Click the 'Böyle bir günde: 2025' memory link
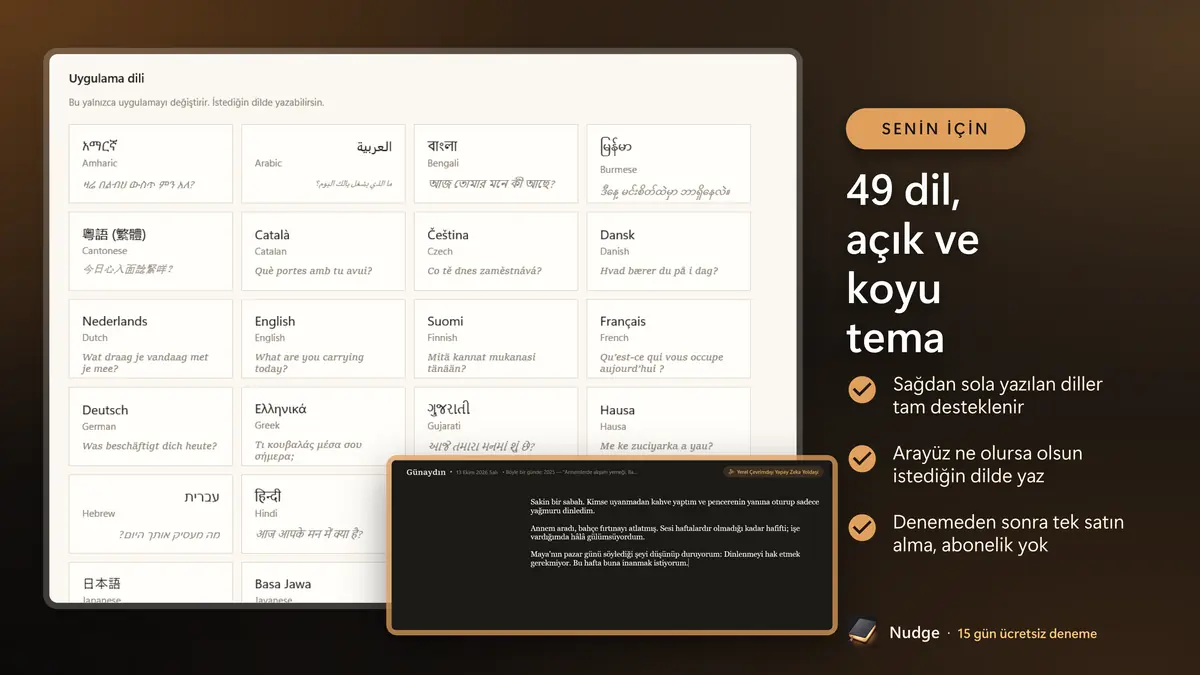The width and height of the screenshot is (1200, 675). [571, 472]
